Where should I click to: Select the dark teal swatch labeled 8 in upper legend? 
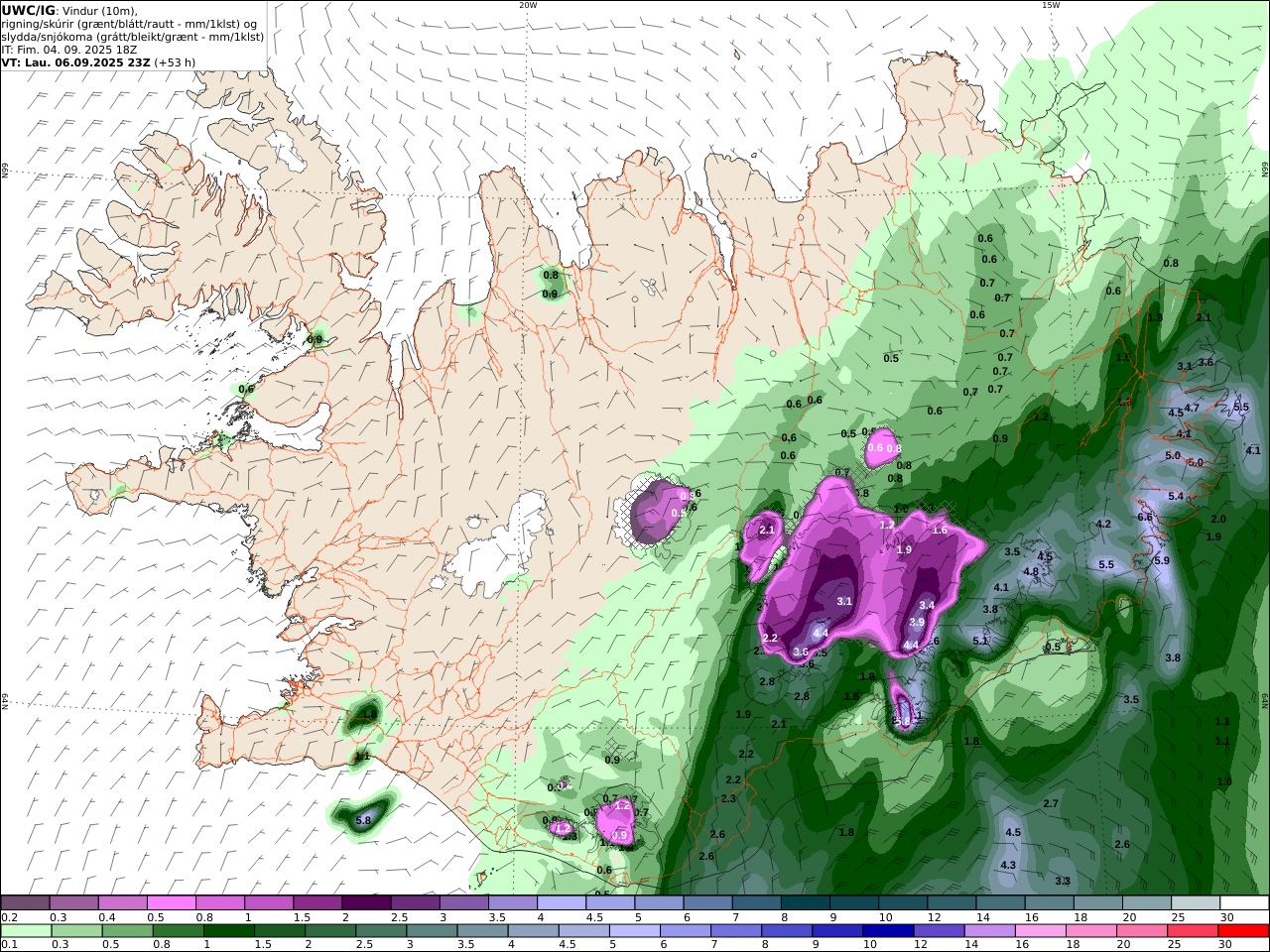tap(806, 903)
